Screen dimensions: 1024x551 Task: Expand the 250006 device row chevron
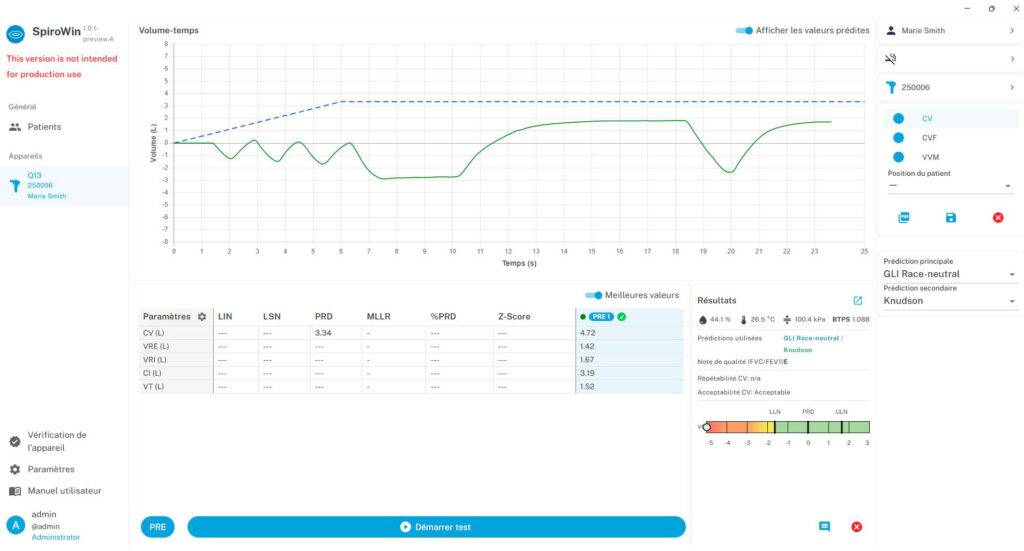click(x=1012, y=87)
